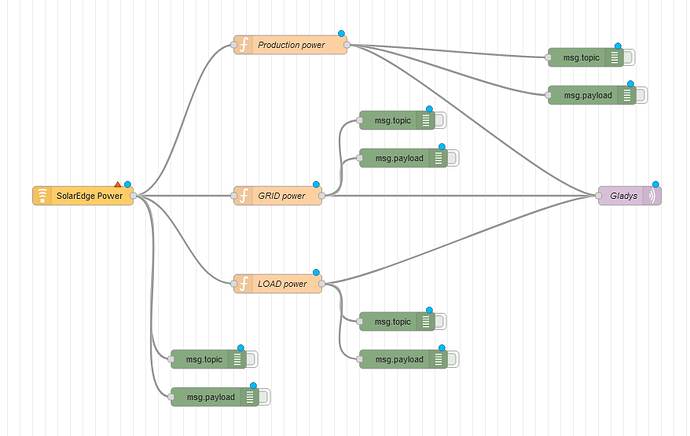Toggle the msg.payload debug button under SolarEdge Power
Screen dimensions: 690x436
pyautogui.click(x=265, y=397)
